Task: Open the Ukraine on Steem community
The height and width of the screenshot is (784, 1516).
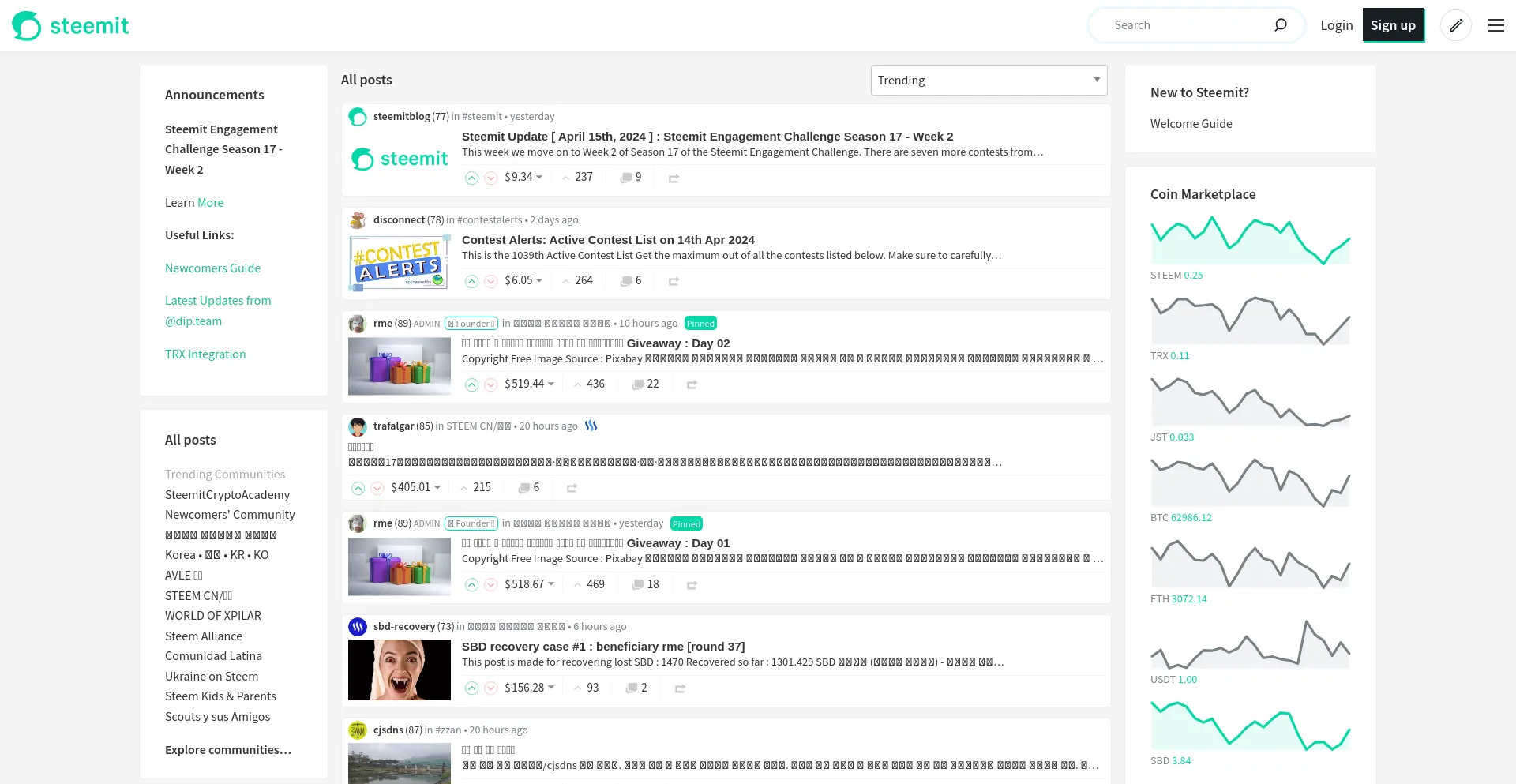Action: pos(212,677)
